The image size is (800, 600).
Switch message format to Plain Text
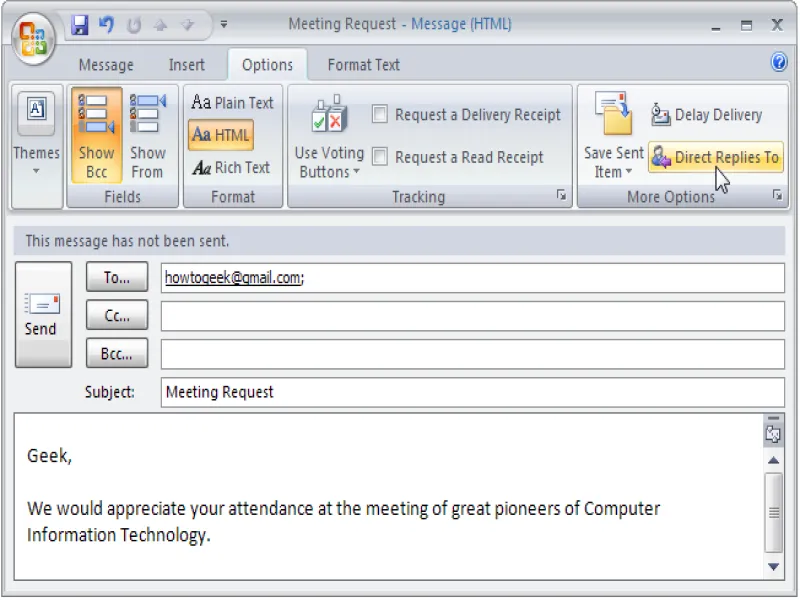pos(231,101)
